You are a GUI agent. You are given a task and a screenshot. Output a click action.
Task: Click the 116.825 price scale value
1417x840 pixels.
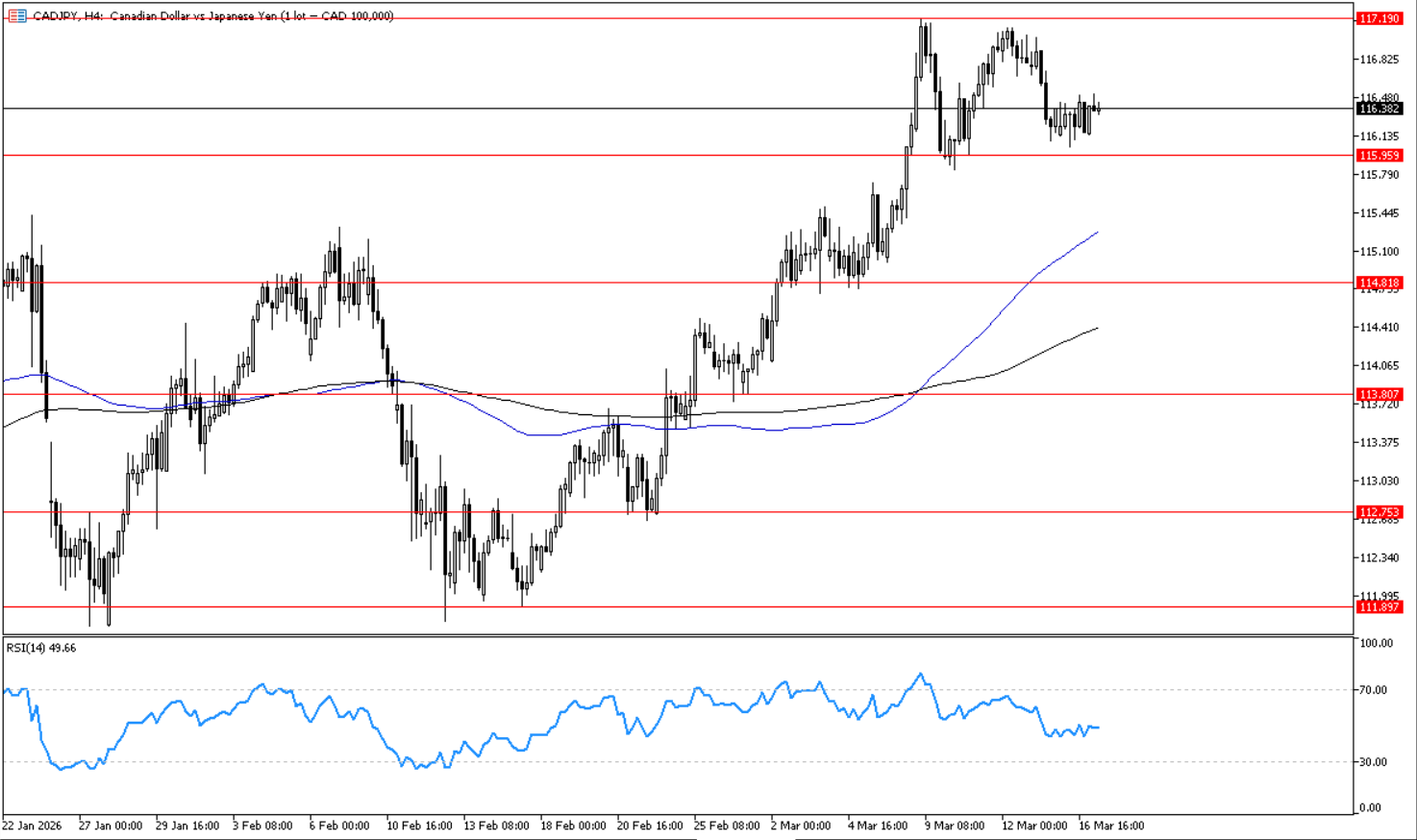tap(1379, 60)
